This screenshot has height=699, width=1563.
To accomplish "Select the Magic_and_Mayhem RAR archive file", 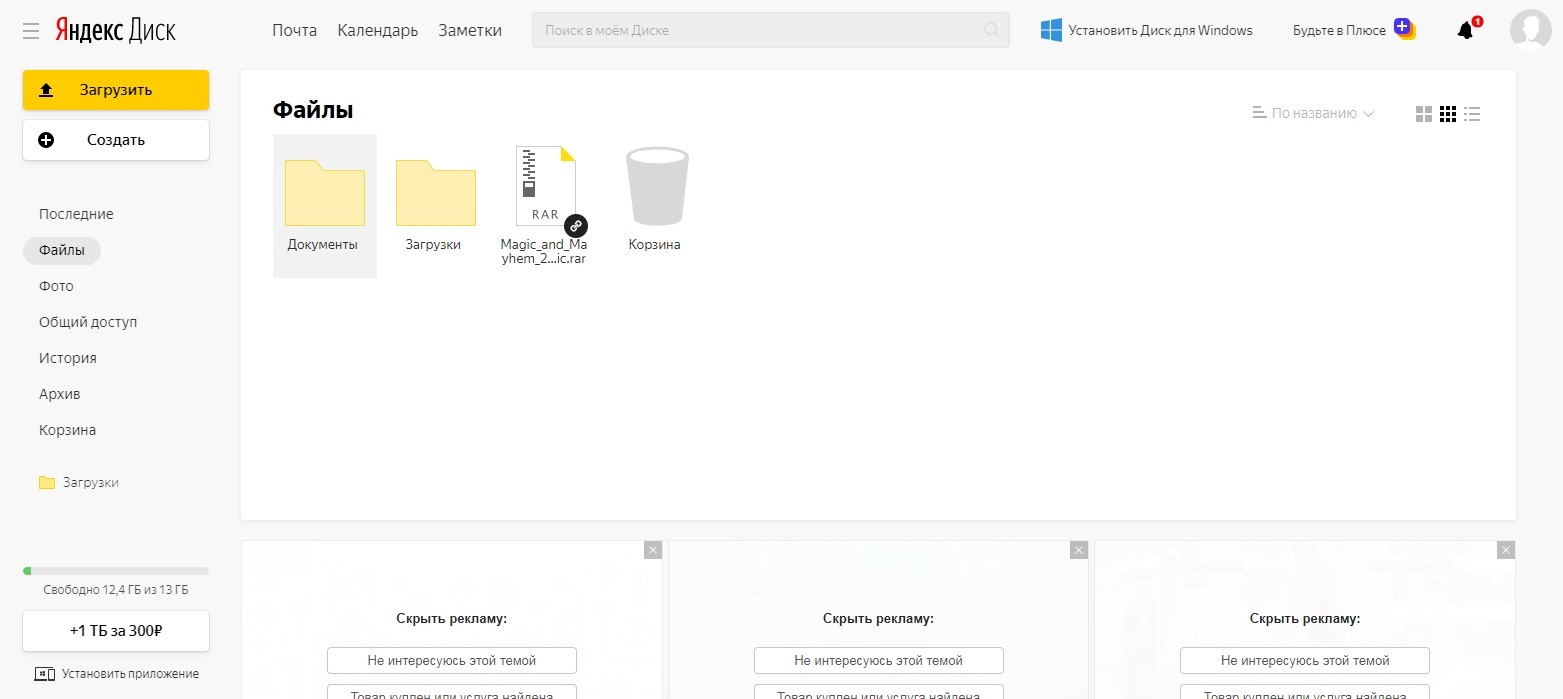I will (x=545, y=205).
